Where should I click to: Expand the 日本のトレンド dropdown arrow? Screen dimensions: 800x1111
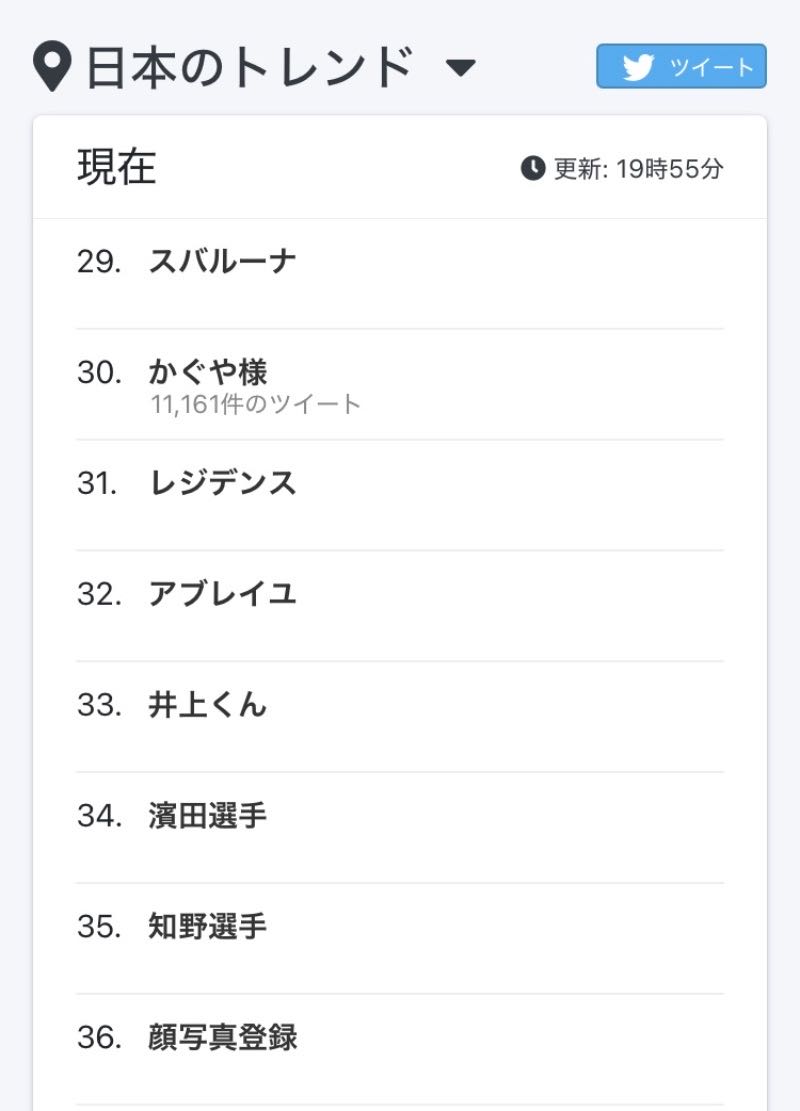(x=460, y=69)
